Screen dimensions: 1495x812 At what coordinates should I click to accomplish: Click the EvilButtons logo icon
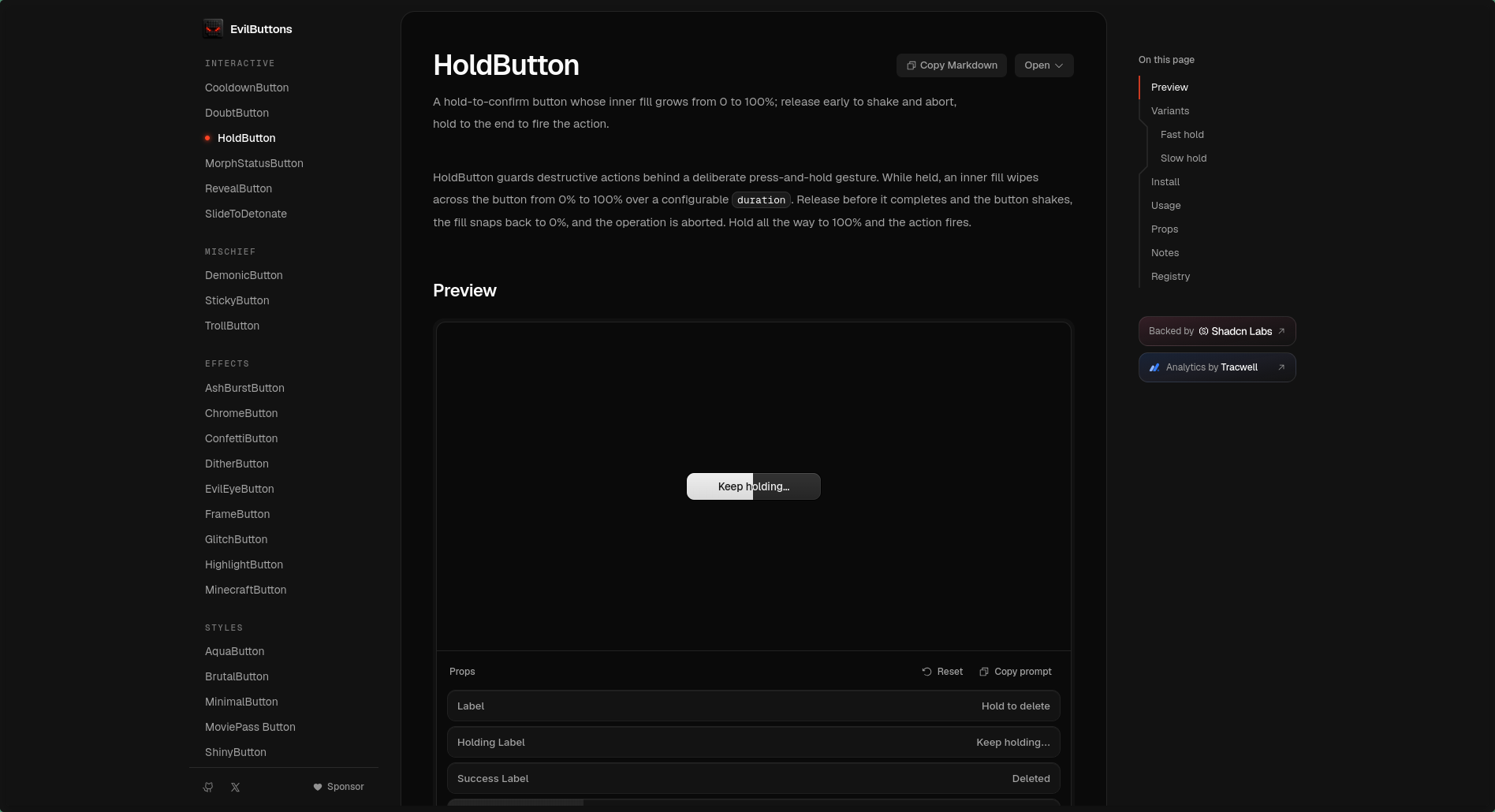[x=213, y=29]
